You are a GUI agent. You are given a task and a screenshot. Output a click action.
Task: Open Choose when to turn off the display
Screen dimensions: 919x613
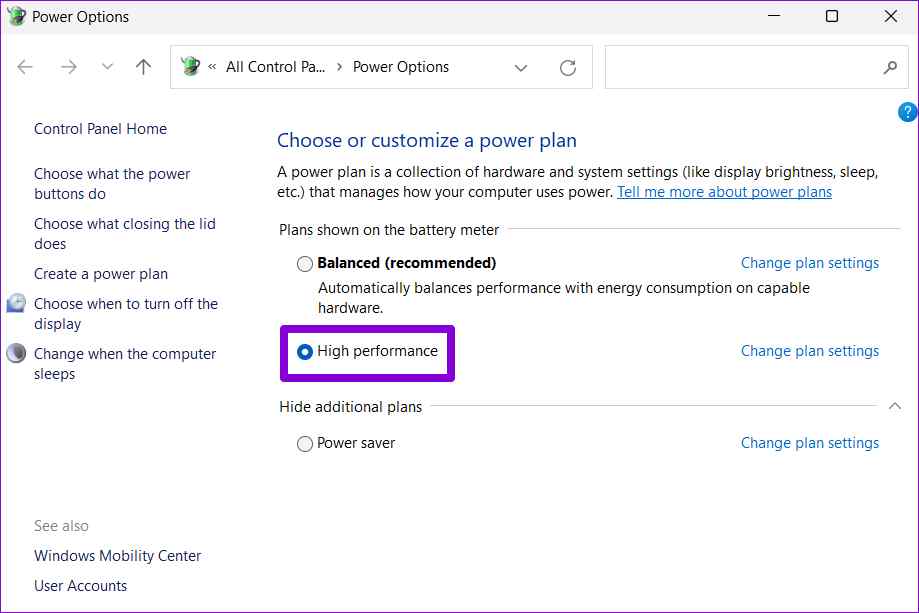(x=126, y=314)
